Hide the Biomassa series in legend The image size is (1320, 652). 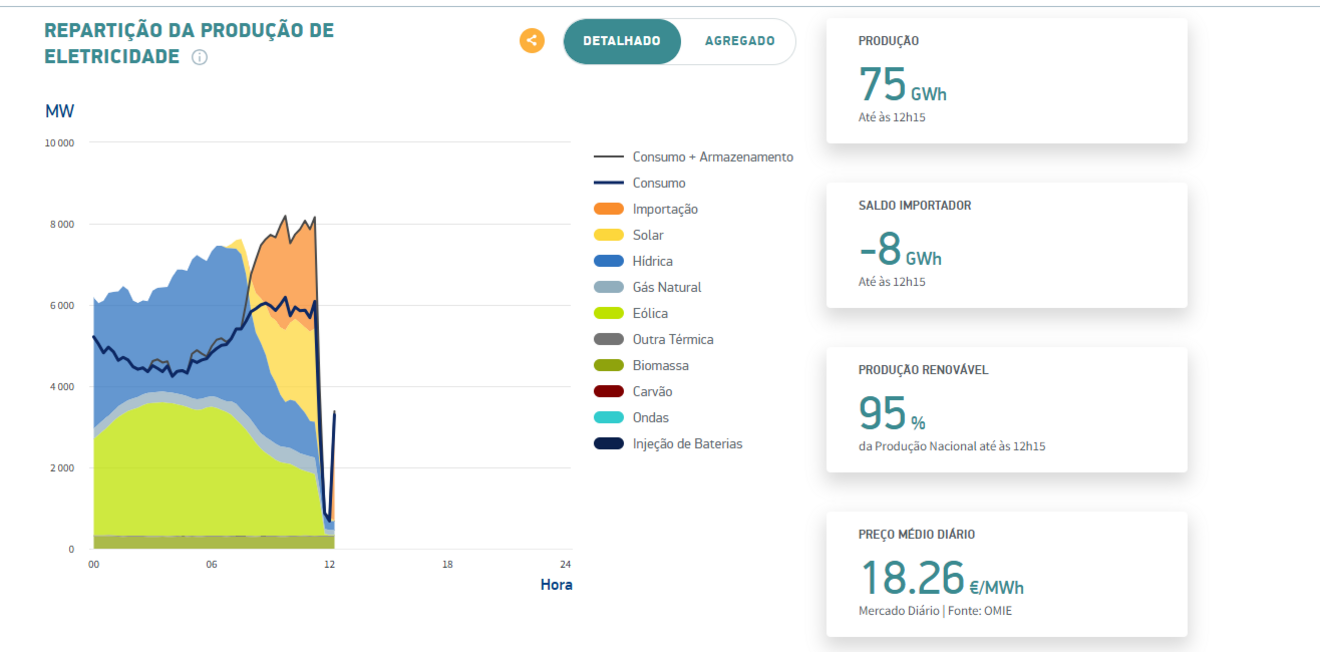(660, 365)
